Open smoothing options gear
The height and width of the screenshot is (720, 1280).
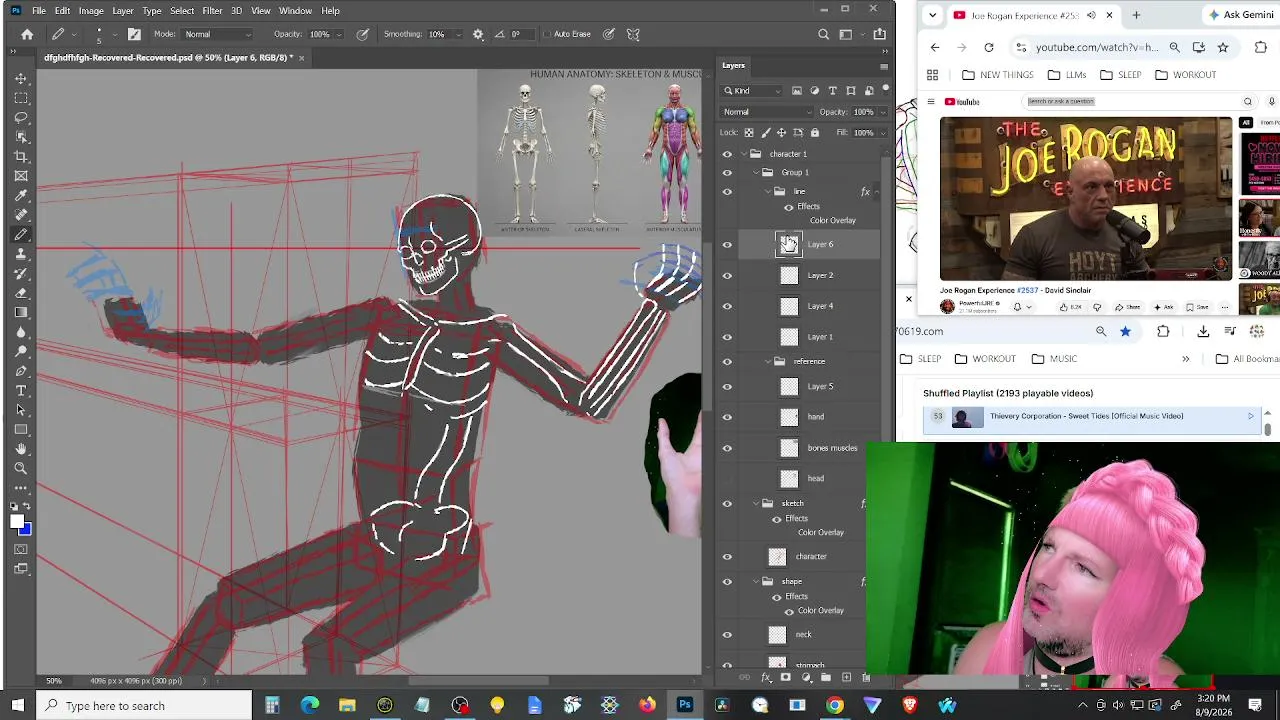(x=478, y=34)
